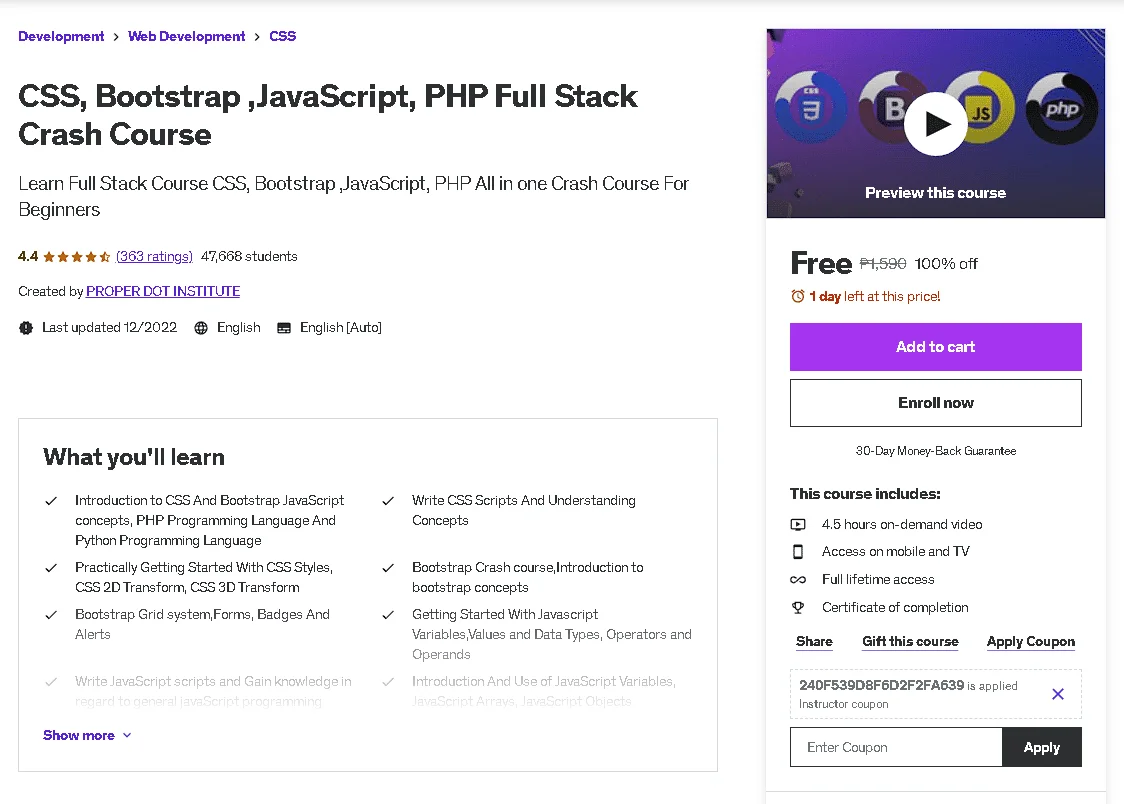The width and height of the screenshot is (1124, 804).
Task: Open Gift this course
Action: [910, 641]
